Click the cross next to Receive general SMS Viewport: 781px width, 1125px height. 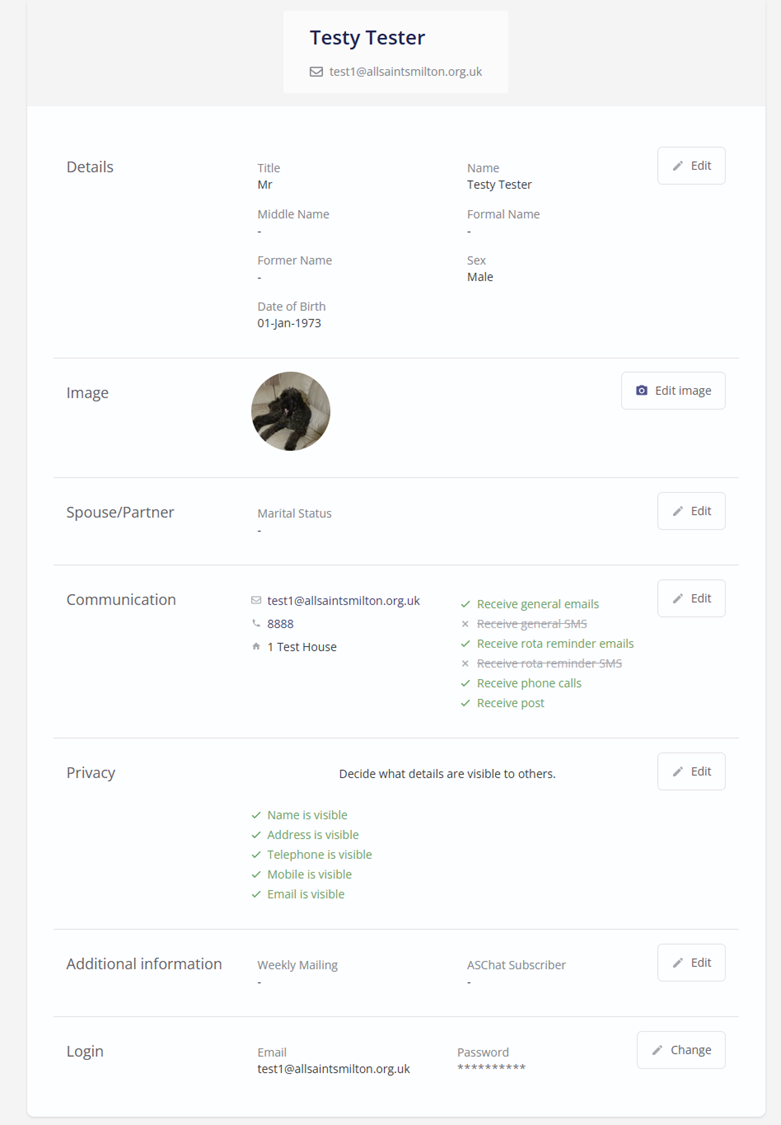coord(465,624)
